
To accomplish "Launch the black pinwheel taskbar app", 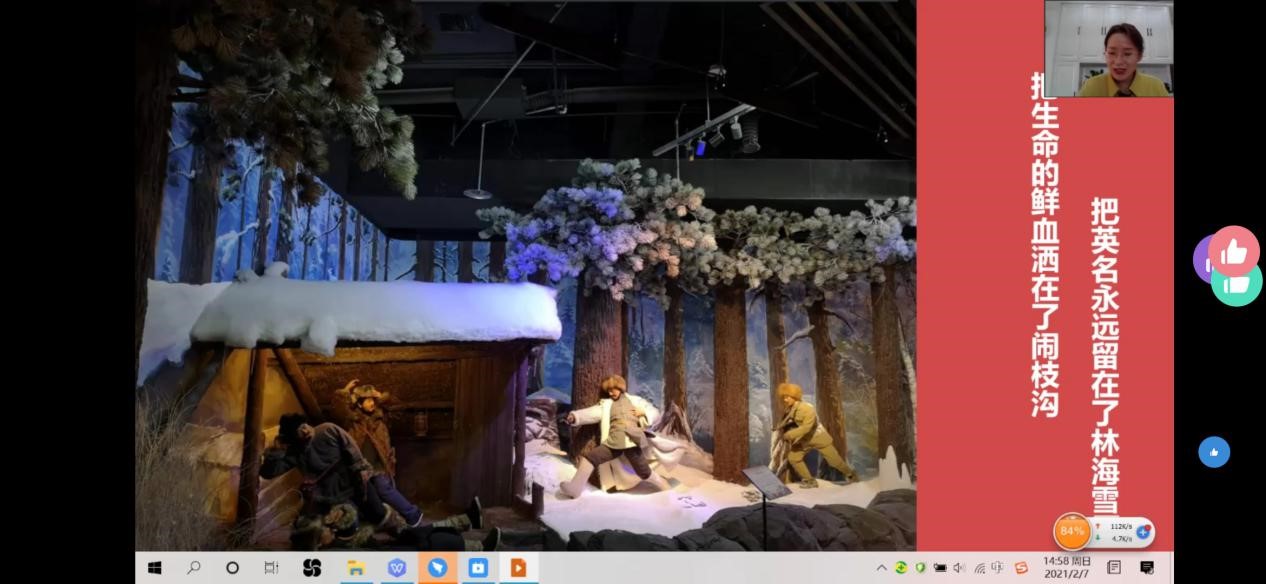I will [x=312, y=568].
